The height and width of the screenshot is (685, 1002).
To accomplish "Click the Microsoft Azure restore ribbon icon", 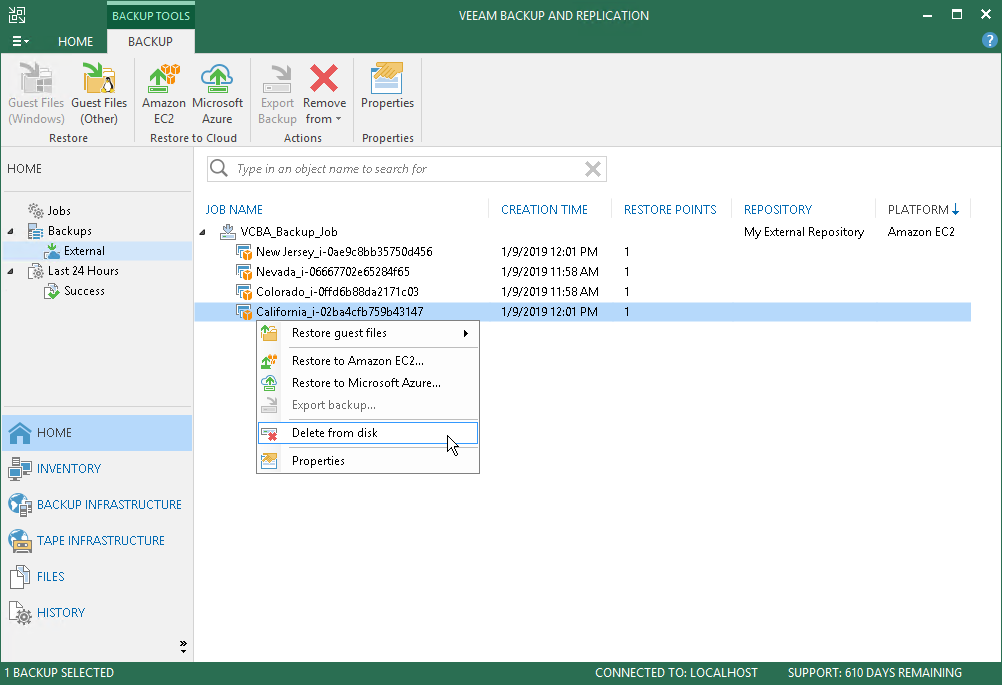I will pos(217,93).
